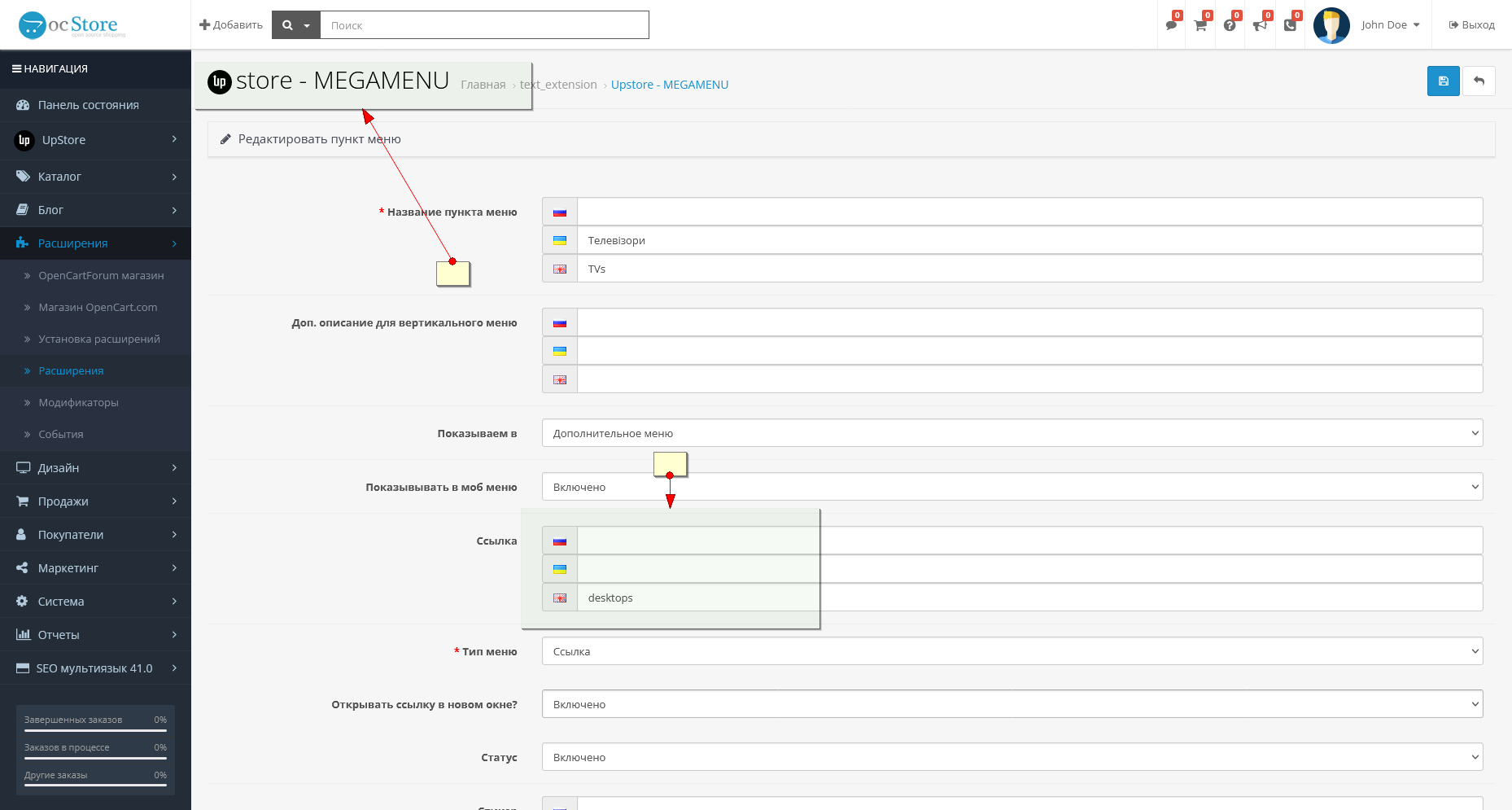Open the shopping cart orders notification
Screen dimensions: 1512x810
1200,25
